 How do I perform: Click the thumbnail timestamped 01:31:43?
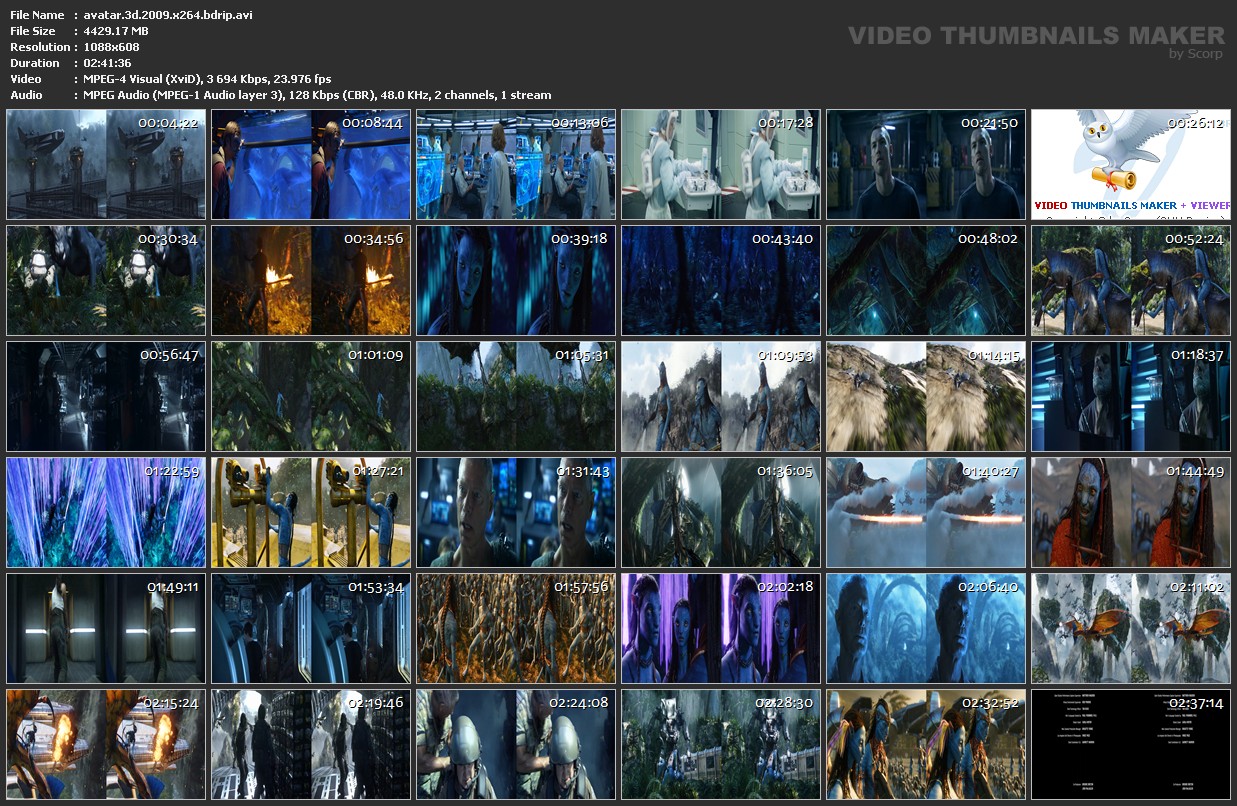516,512
